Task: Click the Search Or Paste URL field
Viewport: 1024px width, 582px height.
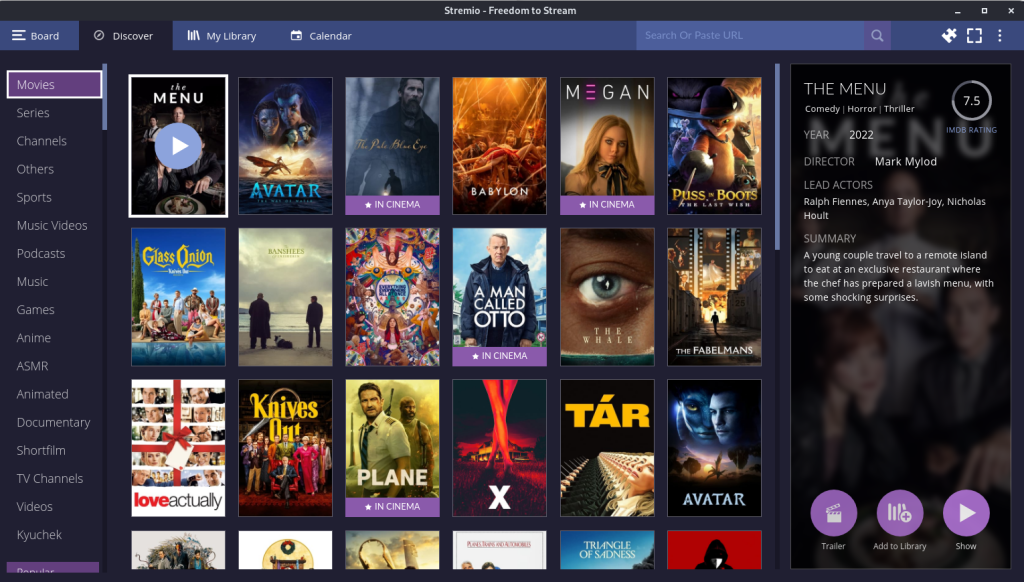Action: click(x=750, y=36)
